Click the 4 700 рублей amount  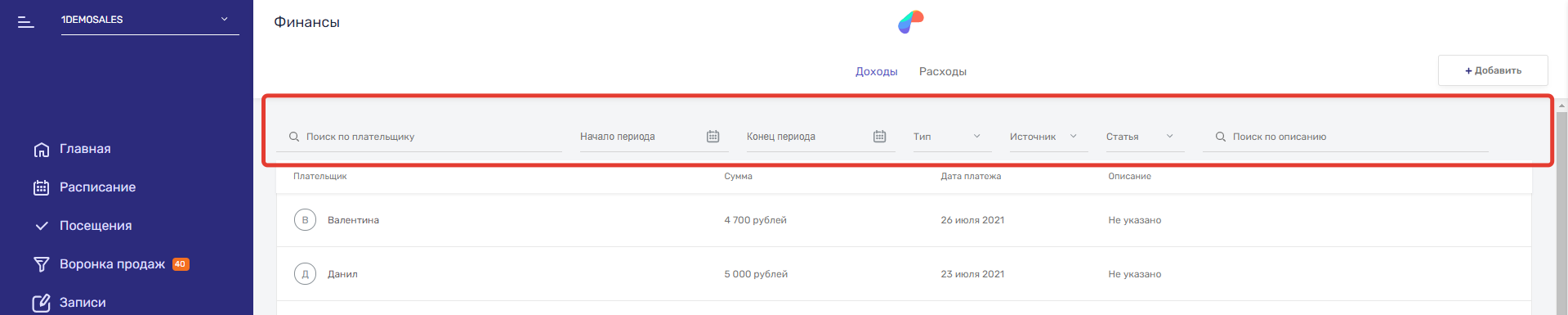[755, 220]
